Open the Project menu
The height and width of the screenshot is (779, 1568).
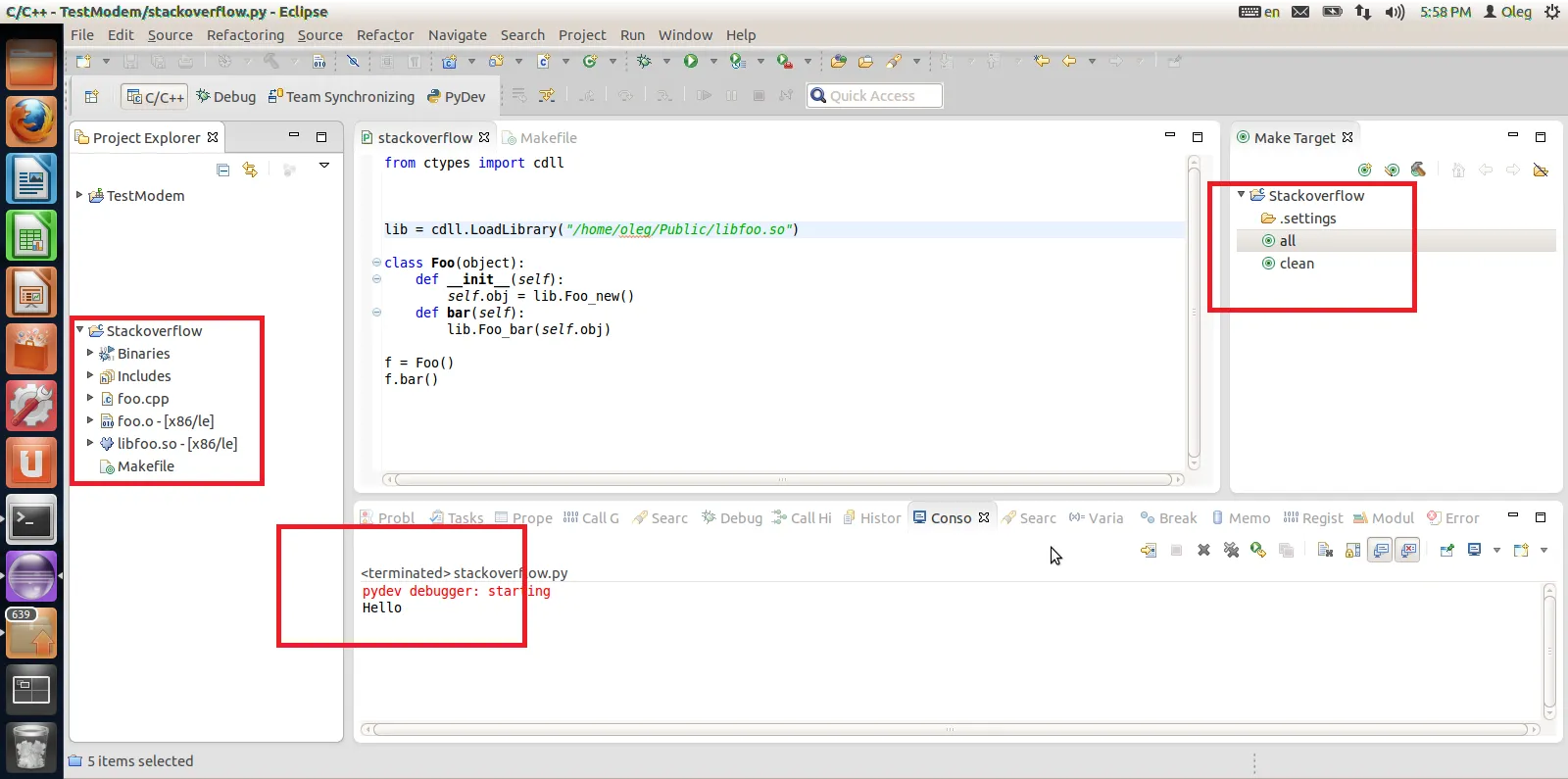(x=582, y=35)
